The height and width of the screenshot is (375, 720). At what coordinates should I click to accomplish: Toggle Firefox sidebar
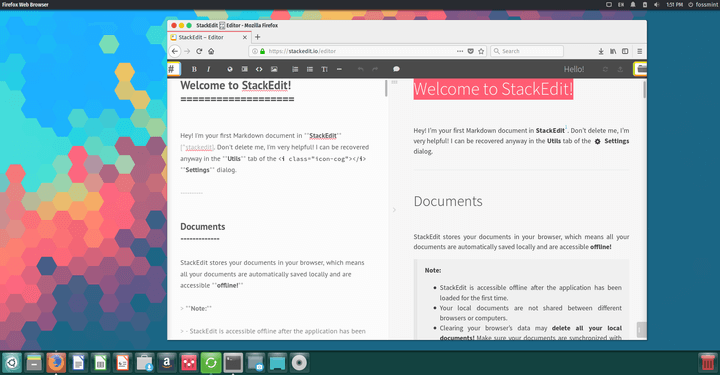[x=625, y=51]
